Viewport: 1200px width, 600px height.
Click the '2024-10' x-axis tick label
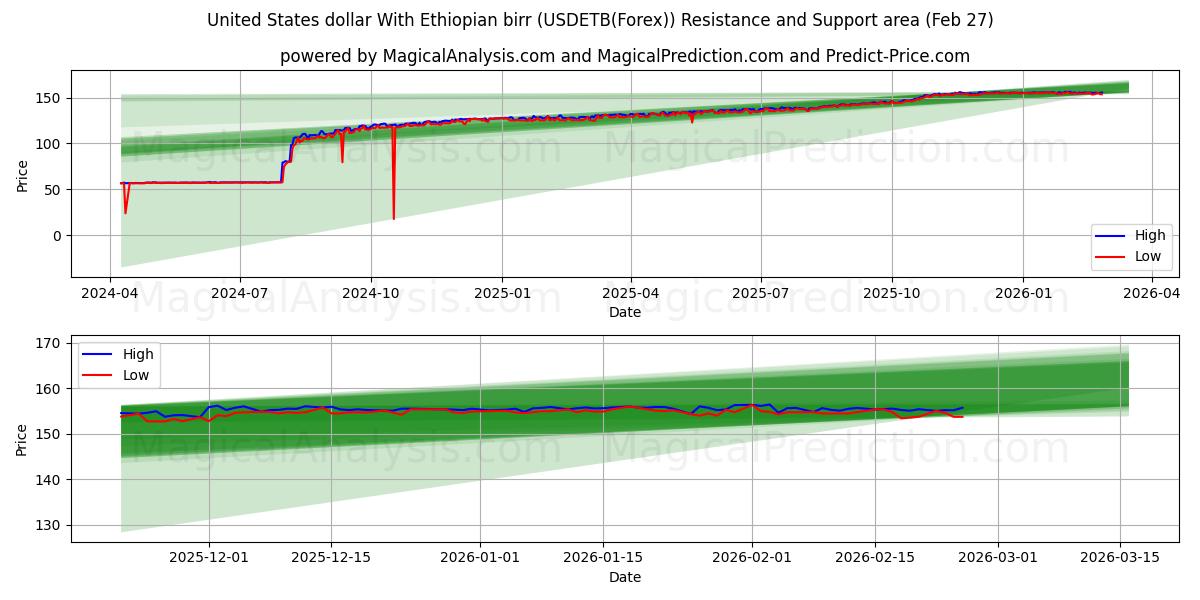371,294
